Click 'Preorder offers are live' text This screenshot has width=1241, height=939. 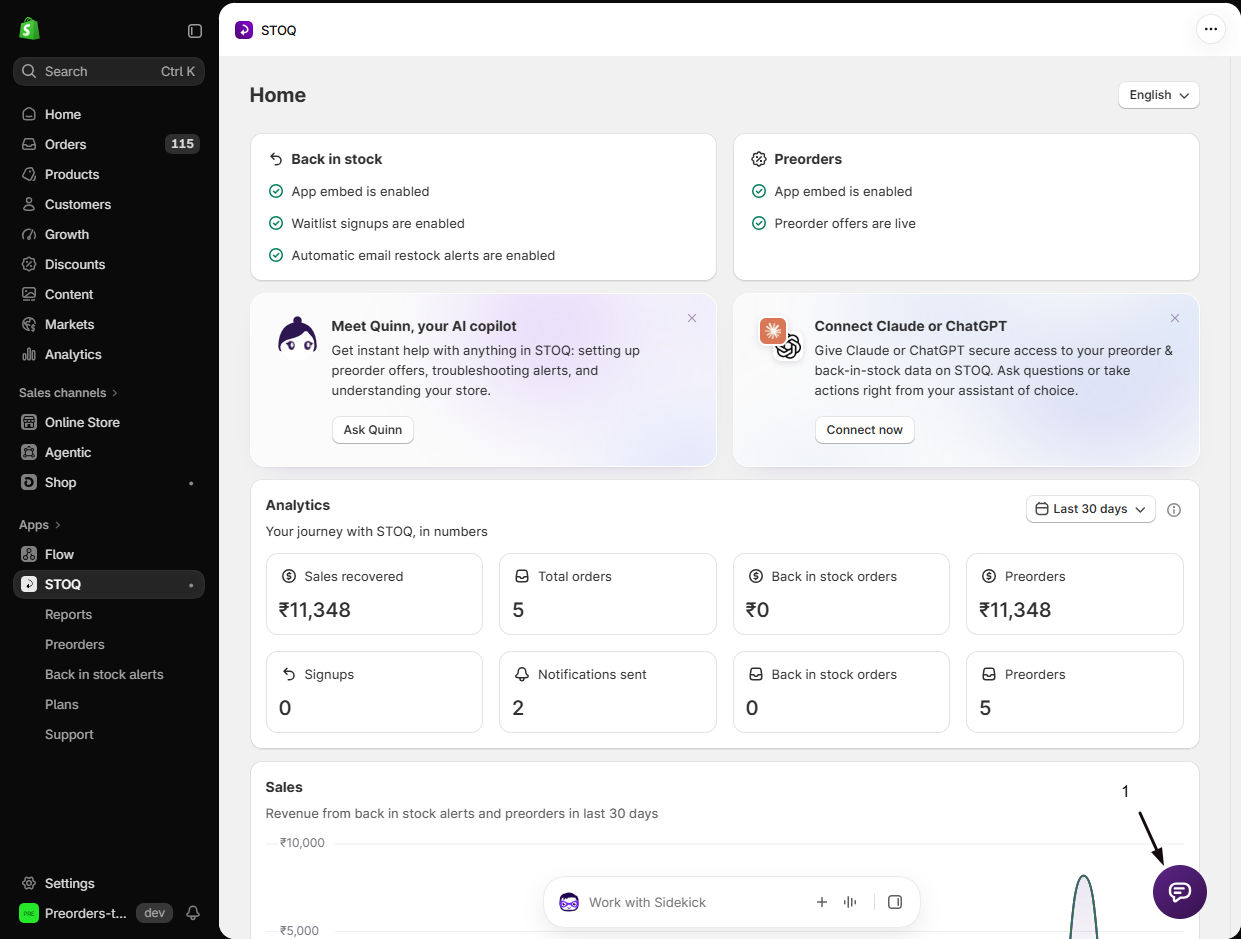coord(845,223)
